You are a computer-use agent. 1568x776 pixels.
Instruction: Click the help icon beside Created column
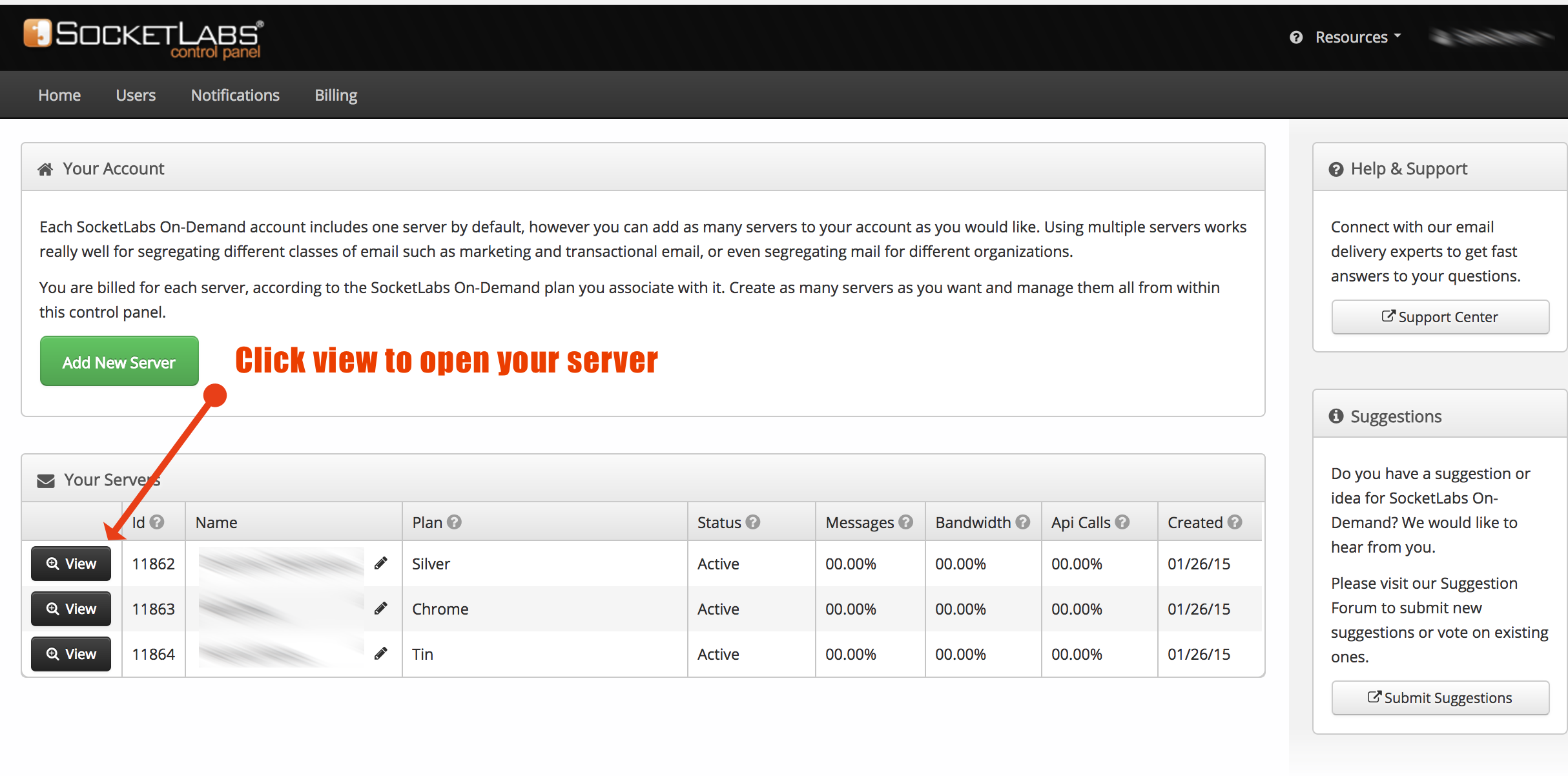coord(1235,522)
